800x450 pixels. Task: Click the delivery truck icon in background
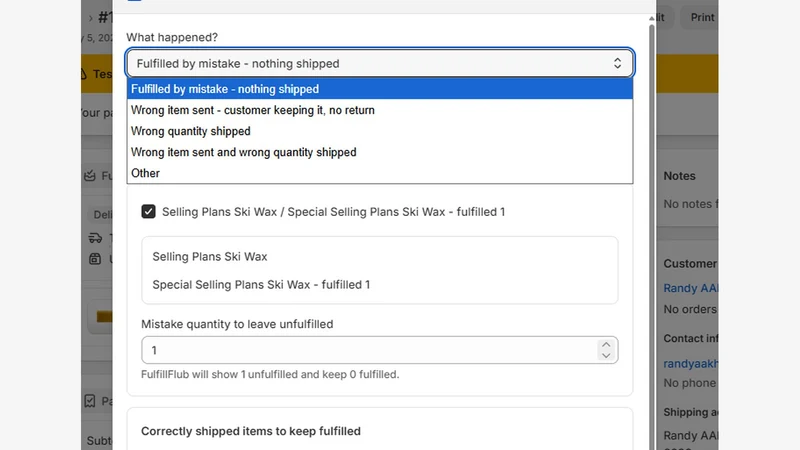point(95,238)
